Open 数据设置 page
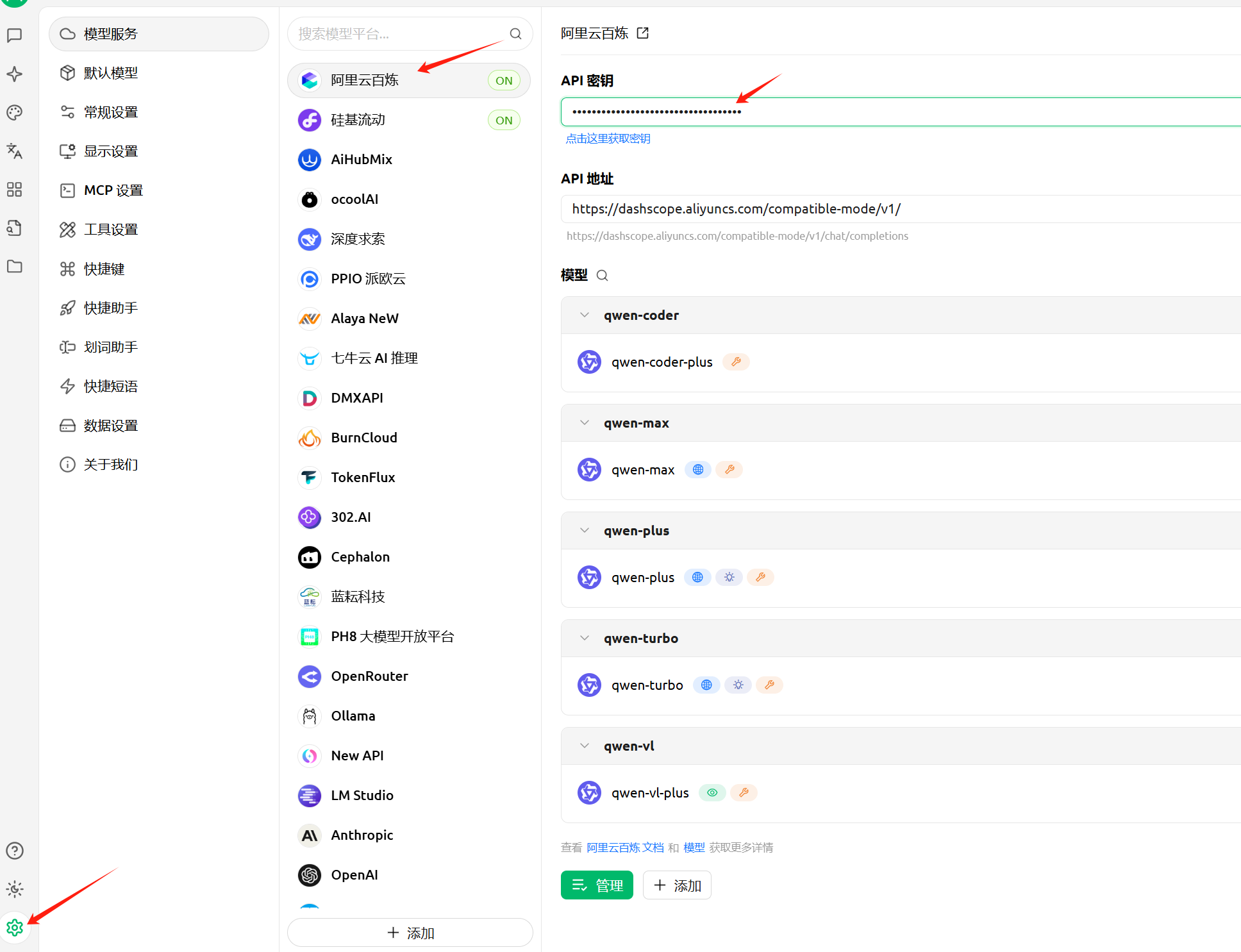Image resolution: width=1241 pixels, height=952 pixels. (x=159, y=426)
